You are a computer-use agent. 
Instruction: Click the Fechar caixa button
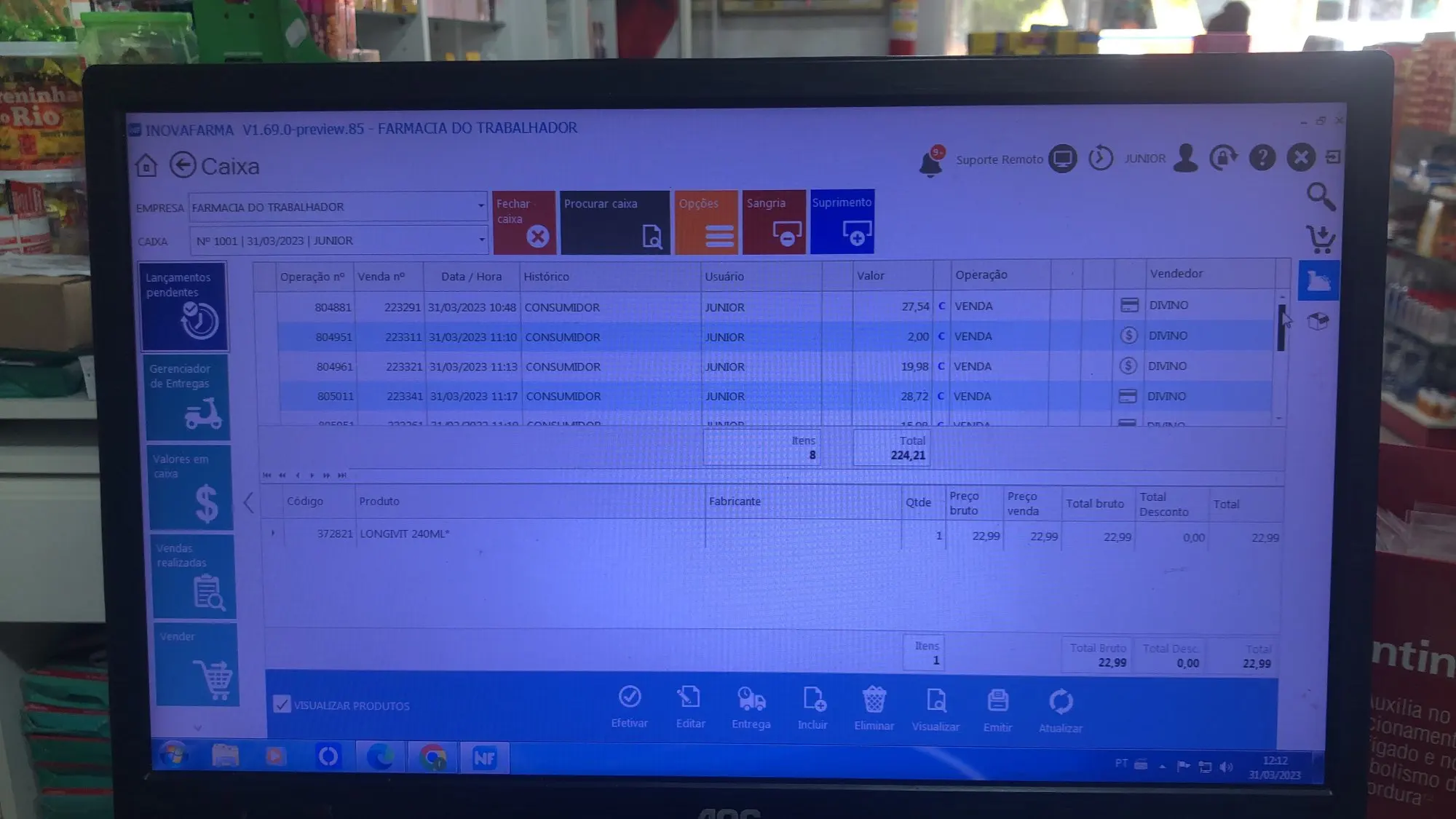pos(523,222)
